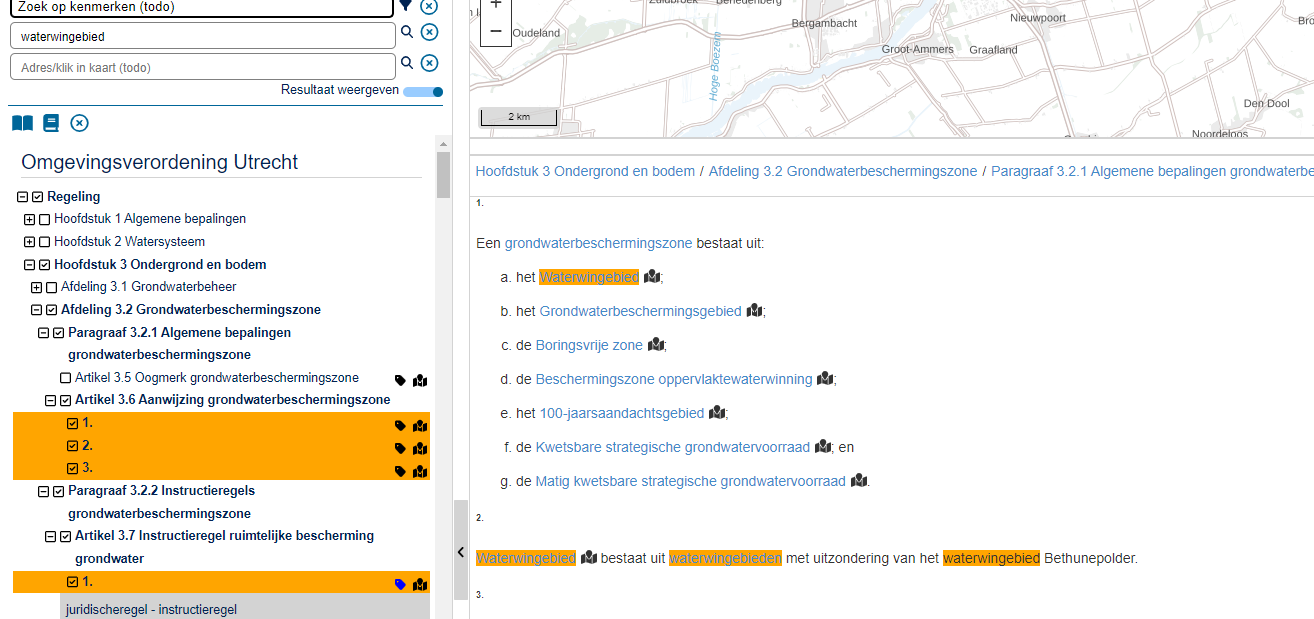The height and width of the screenshot is (619, 1314).
Task: Collapse Artikel 3.7 Instructieregel ruimtelijke bescherming
Action: pos(51,536)
